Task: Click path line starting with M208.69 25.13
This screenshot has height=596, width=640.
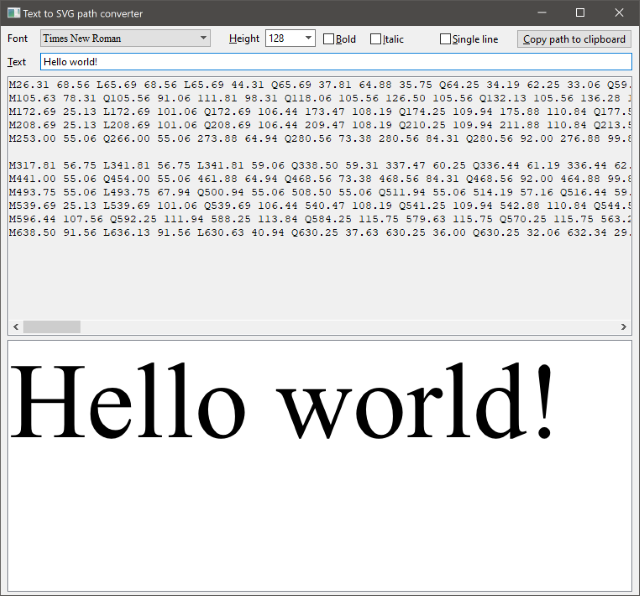Action: click(320, 125)
